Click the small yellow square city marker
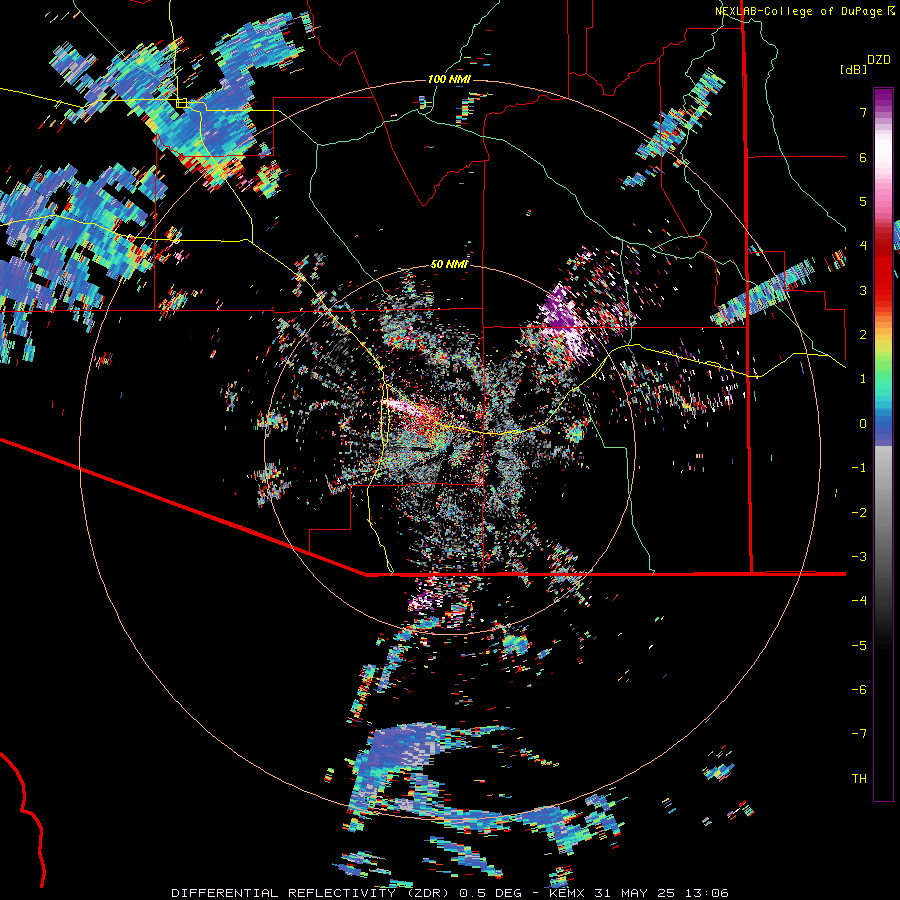 pos(181,103)
